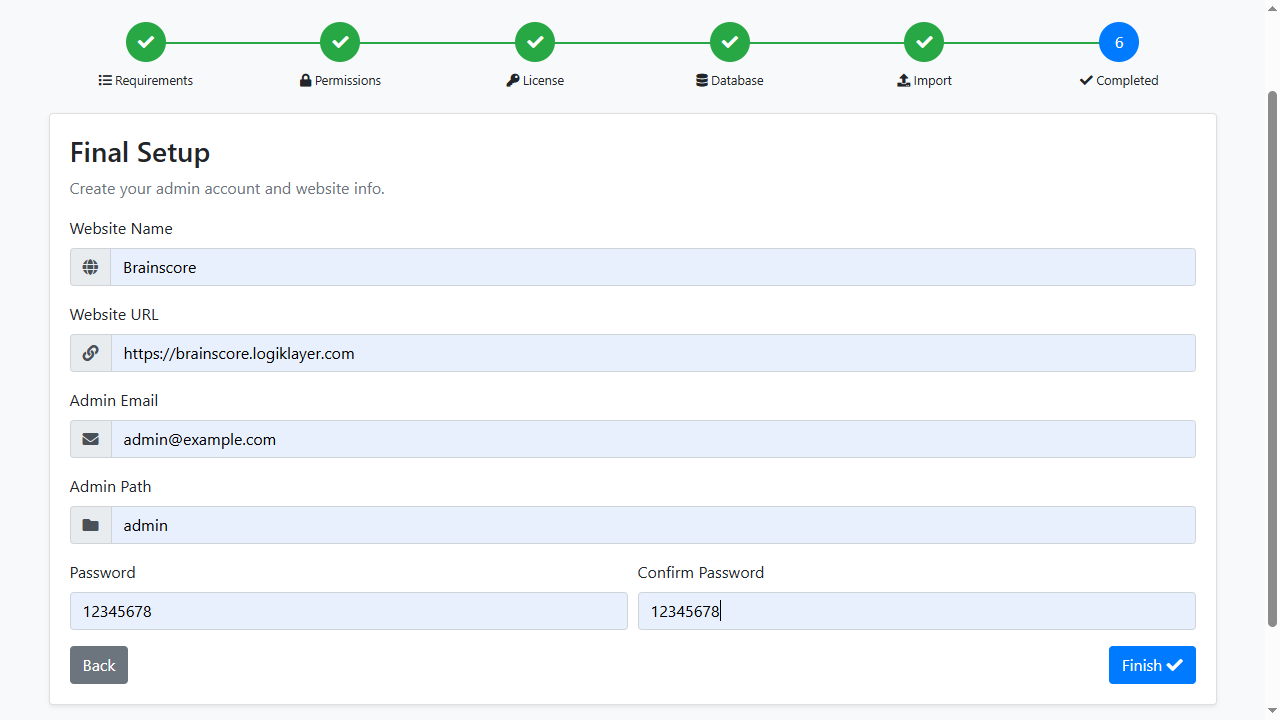Focus the Admin Path field containing admin

pos(653,525)
